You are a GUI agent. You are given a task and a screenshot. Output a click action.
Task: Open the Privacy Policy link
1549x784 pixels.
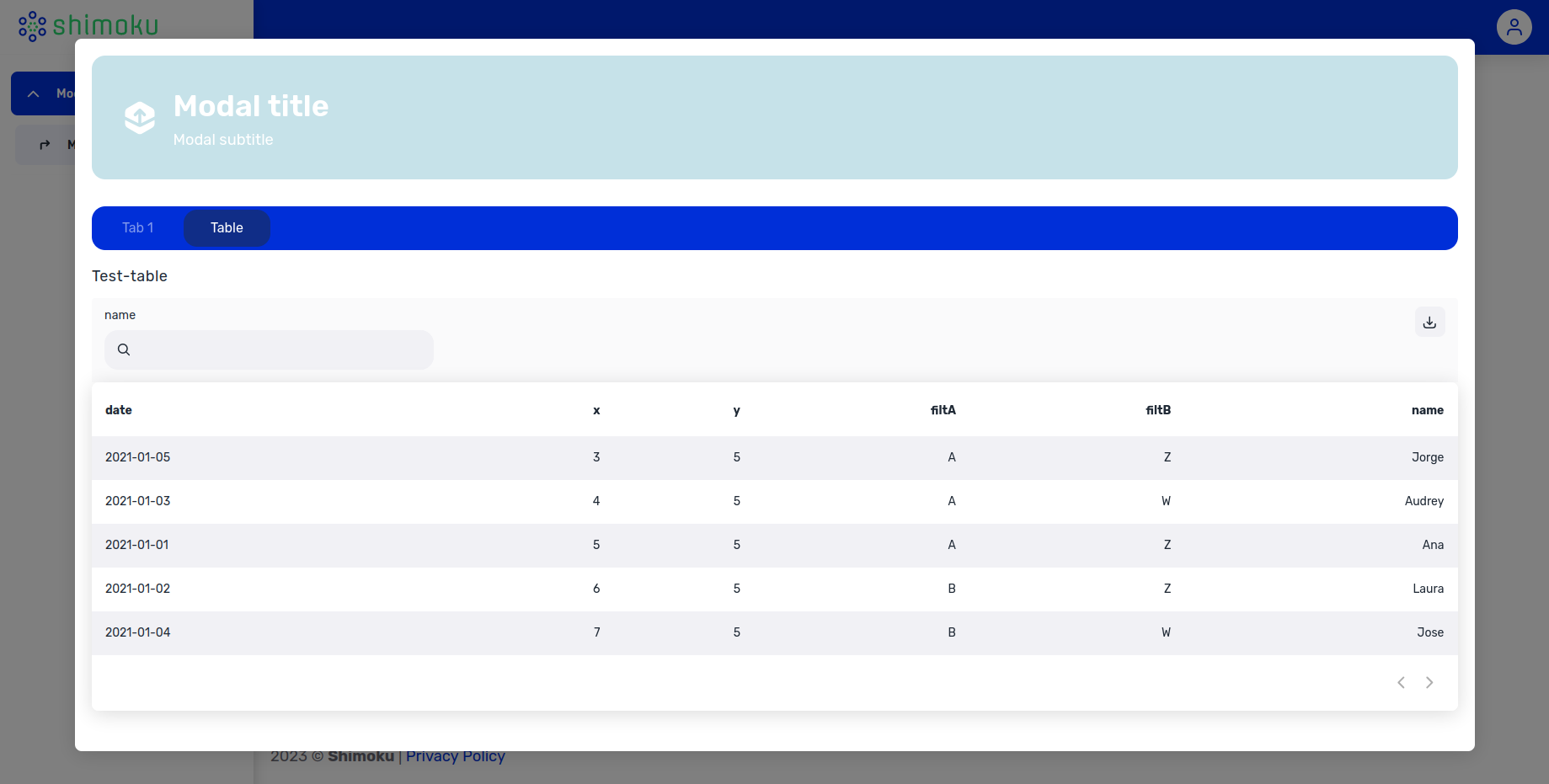[x=455, y=756]
